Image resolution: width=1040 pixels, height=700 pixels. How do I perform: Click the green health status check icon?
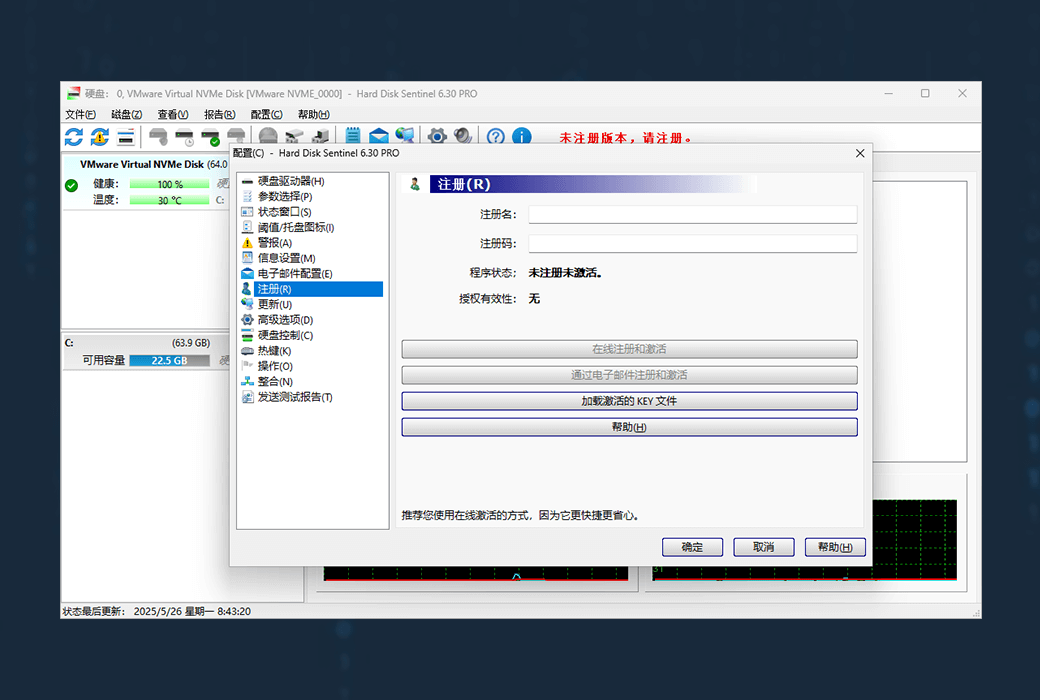pos(72,185)
